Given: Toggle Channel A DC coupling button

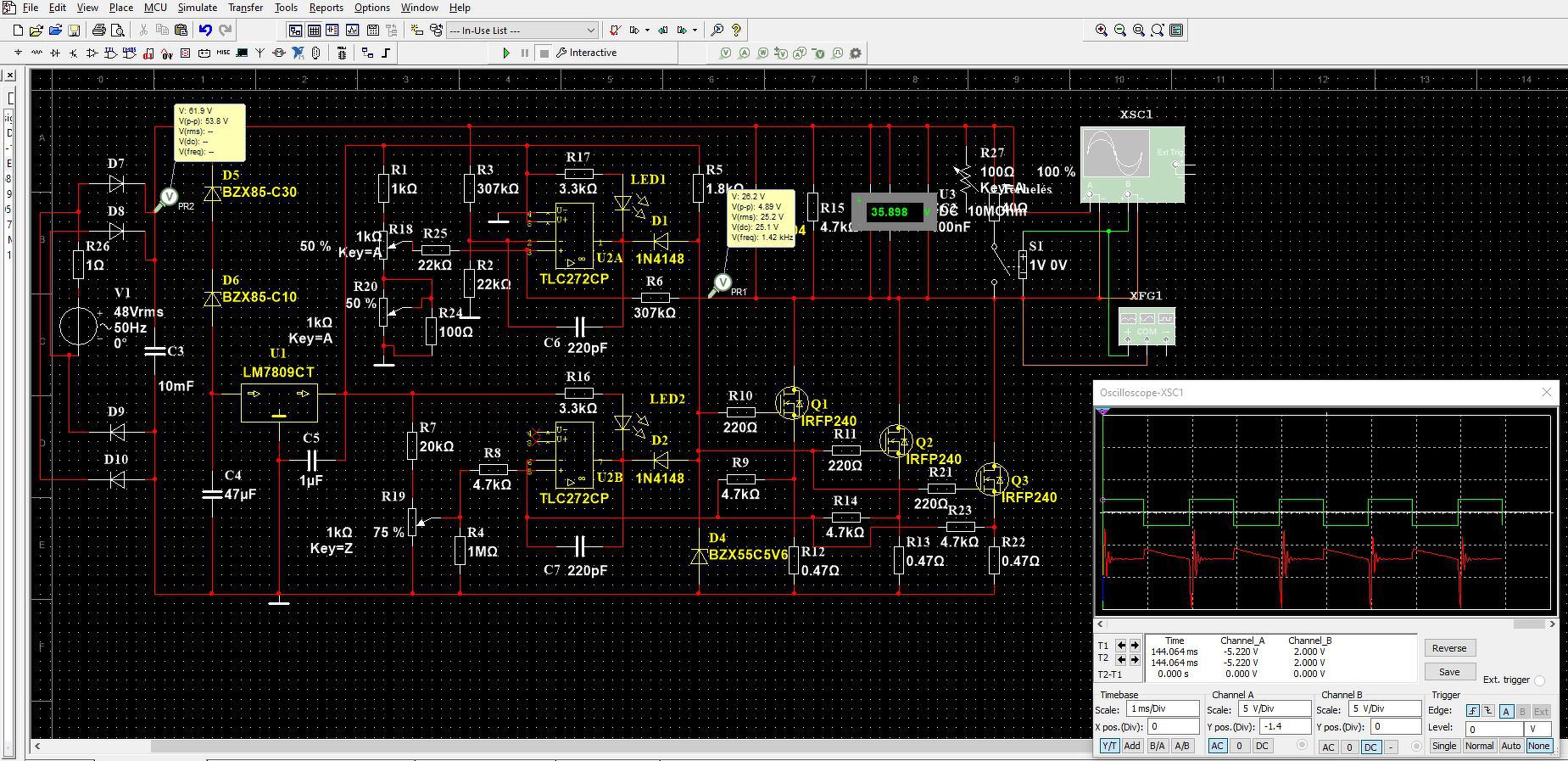Looking at the screenshot, I should (1261, 746).
